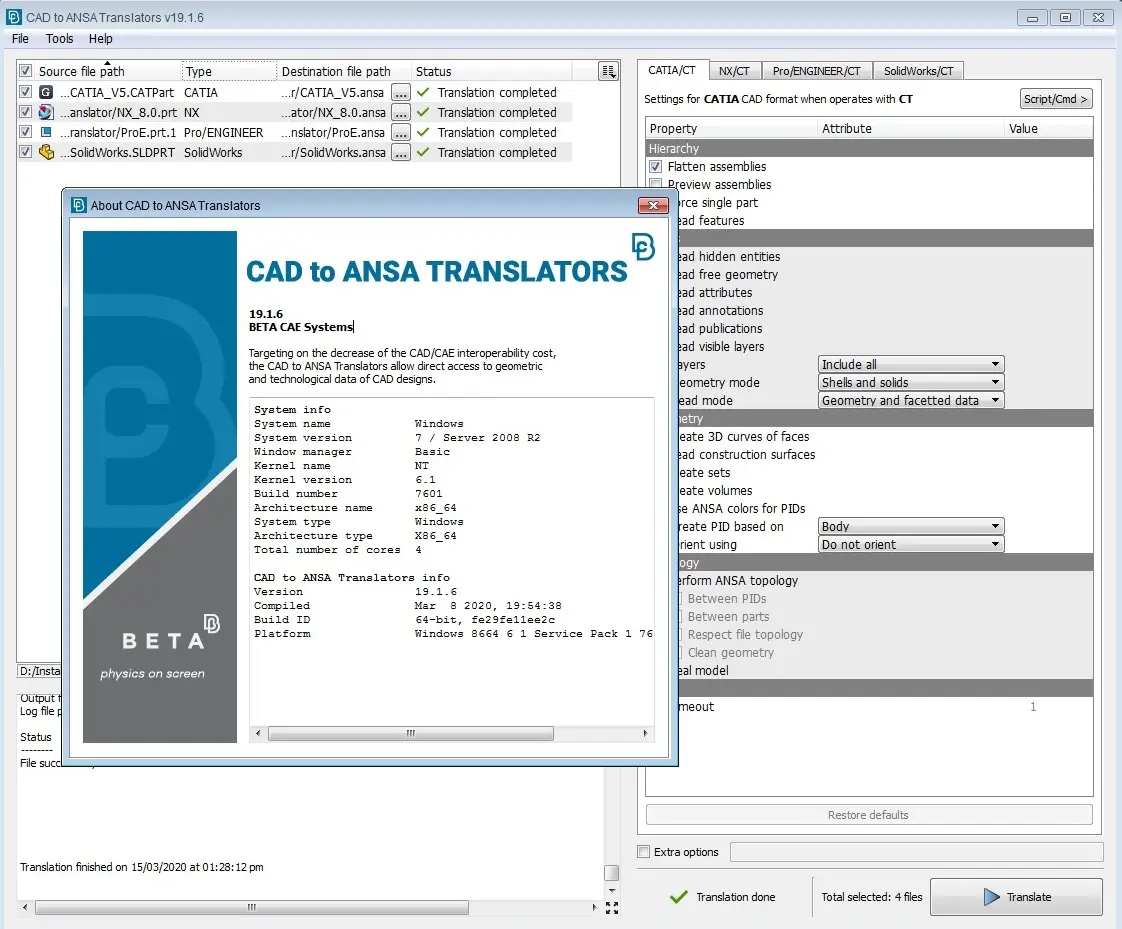Click right arrow of About dialog scrollbar

[645, 733]
